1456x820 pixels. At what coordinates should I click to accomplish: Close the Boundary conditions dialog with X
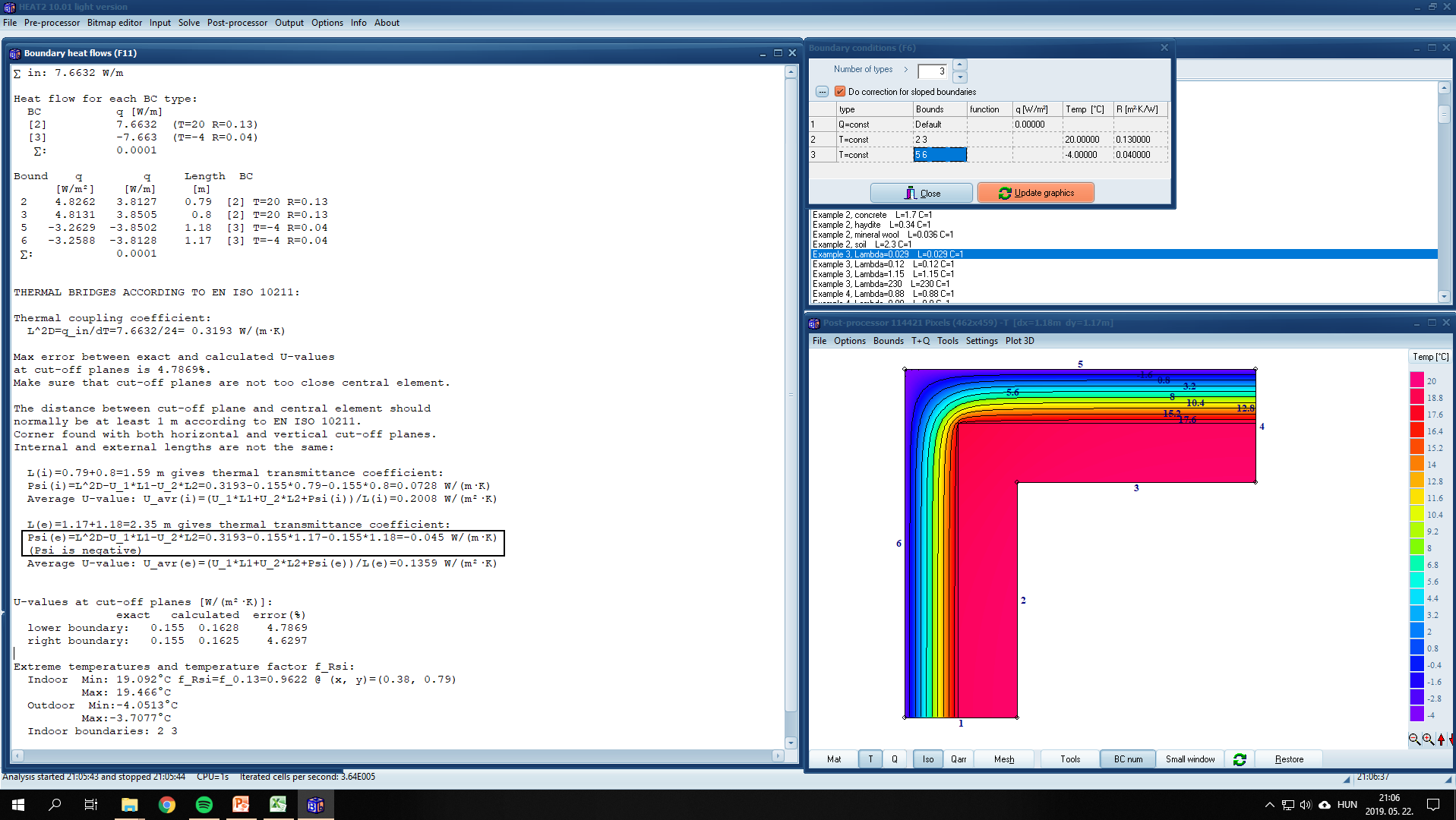[x=1164, y=48]
